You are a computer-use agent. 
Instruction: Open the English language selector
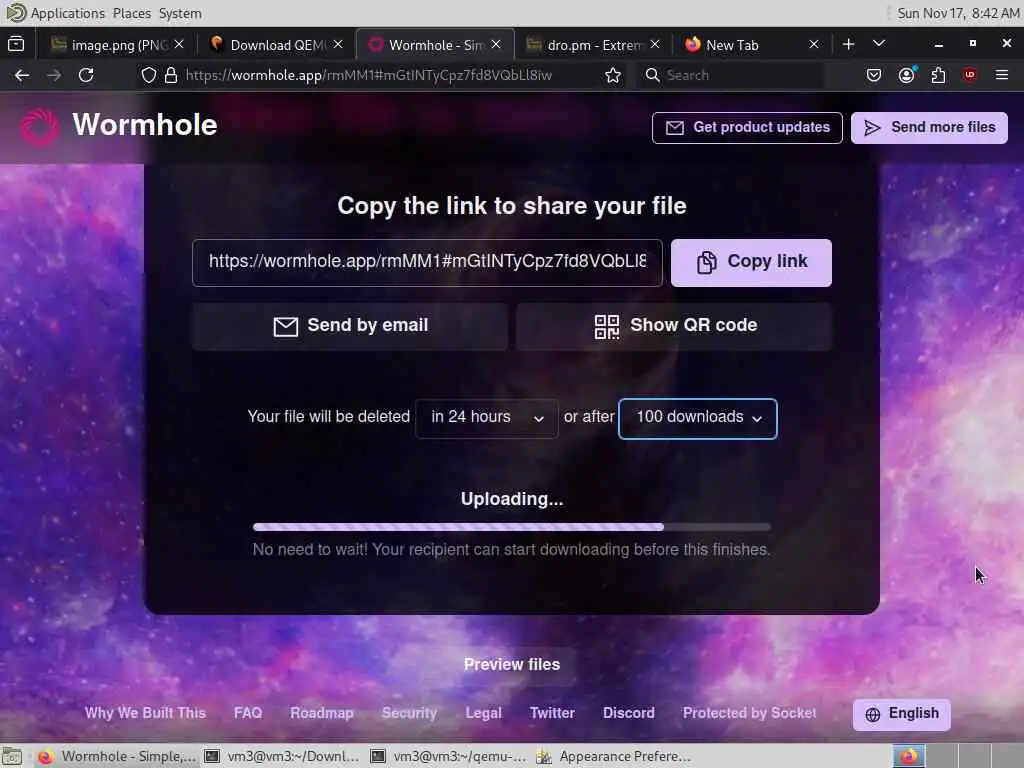click(901, 714)
